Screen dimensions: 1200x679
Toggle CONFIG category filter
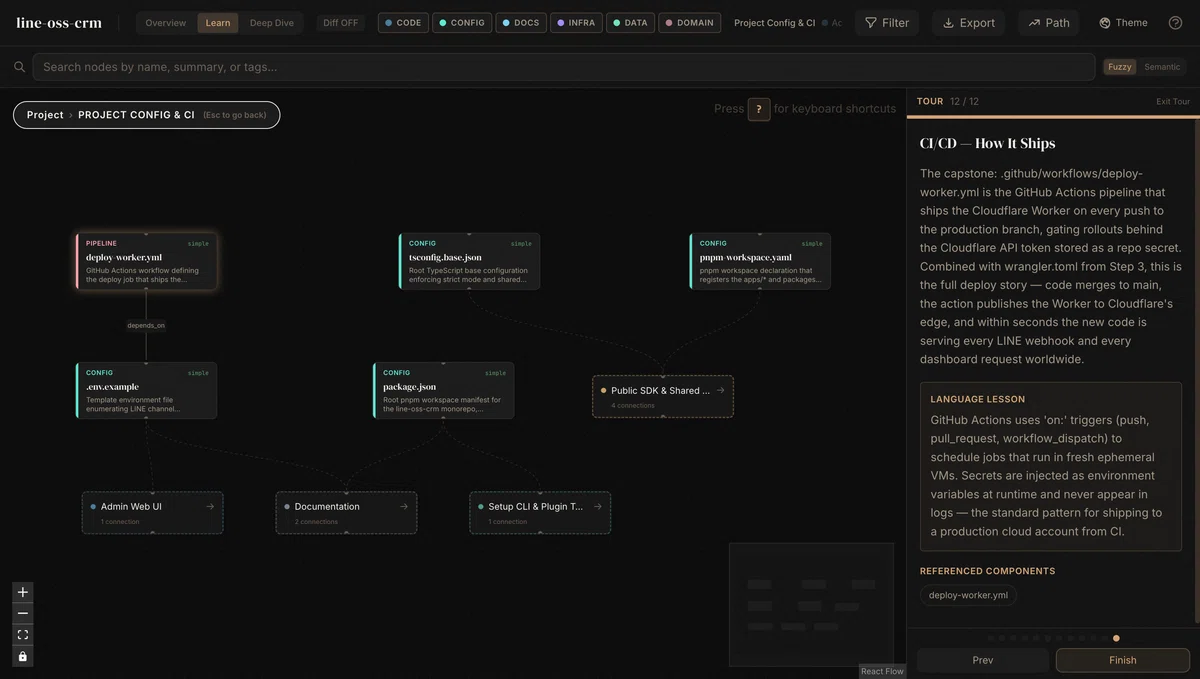pyautogui.click(x=462, y=23)
